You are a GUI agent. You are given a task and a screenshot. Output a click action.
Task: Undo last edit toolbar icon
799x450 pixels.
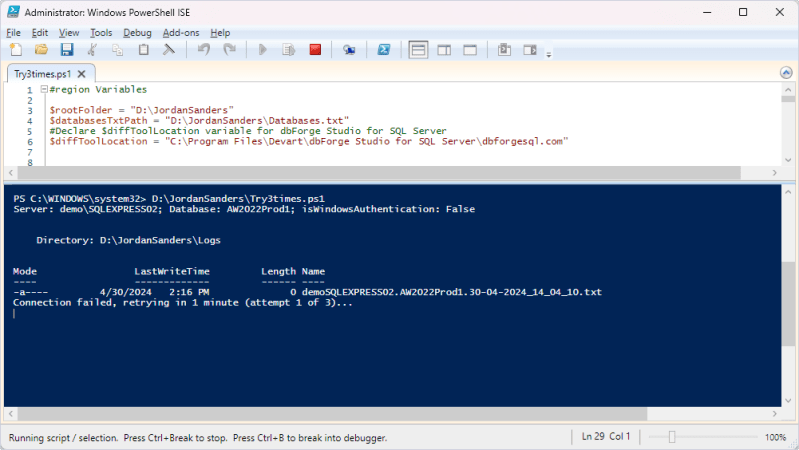pyautogui.click(x=204, y=49)
